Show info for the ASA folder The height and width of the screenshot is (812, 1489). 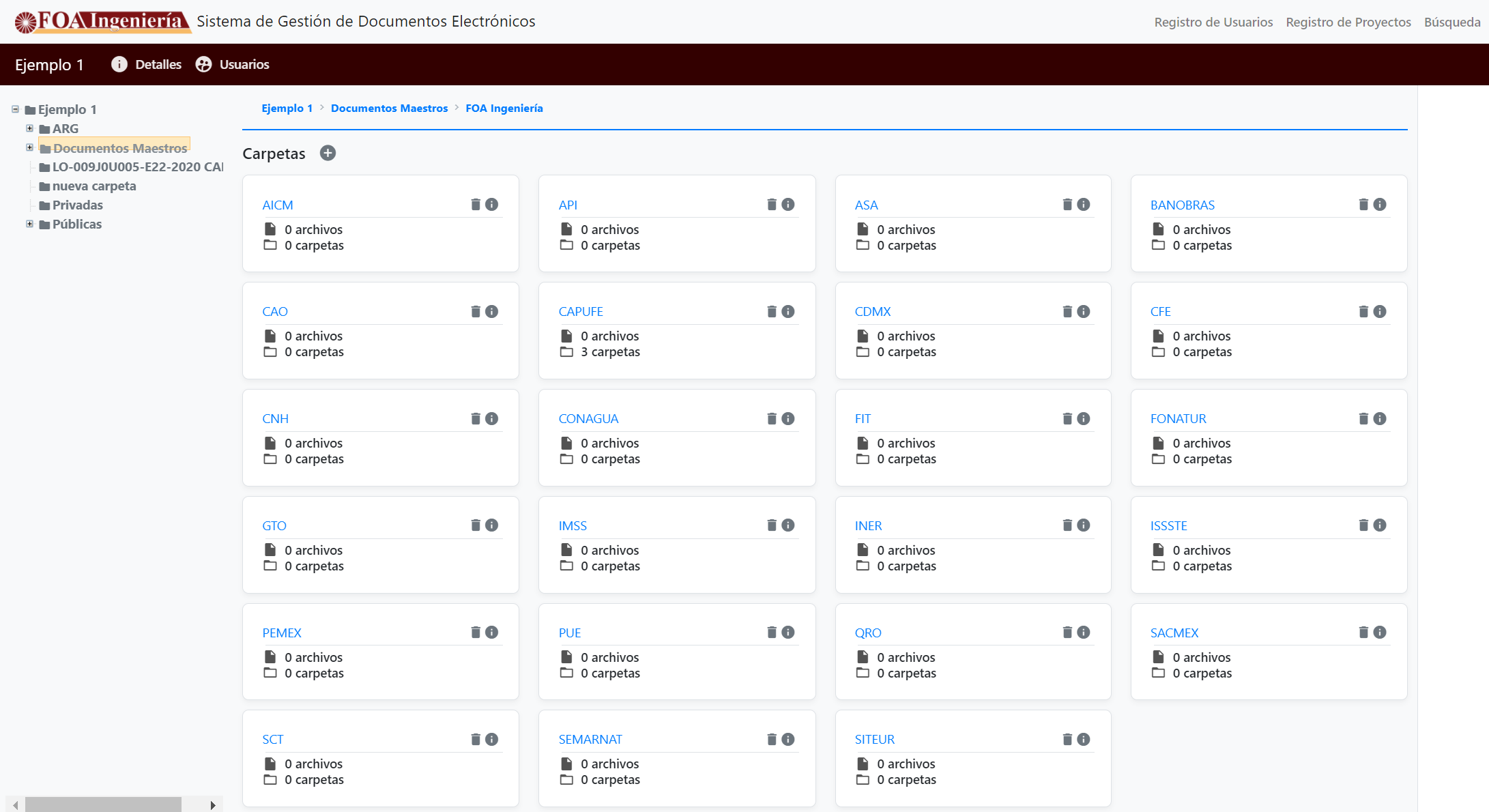pos(1084,205)
